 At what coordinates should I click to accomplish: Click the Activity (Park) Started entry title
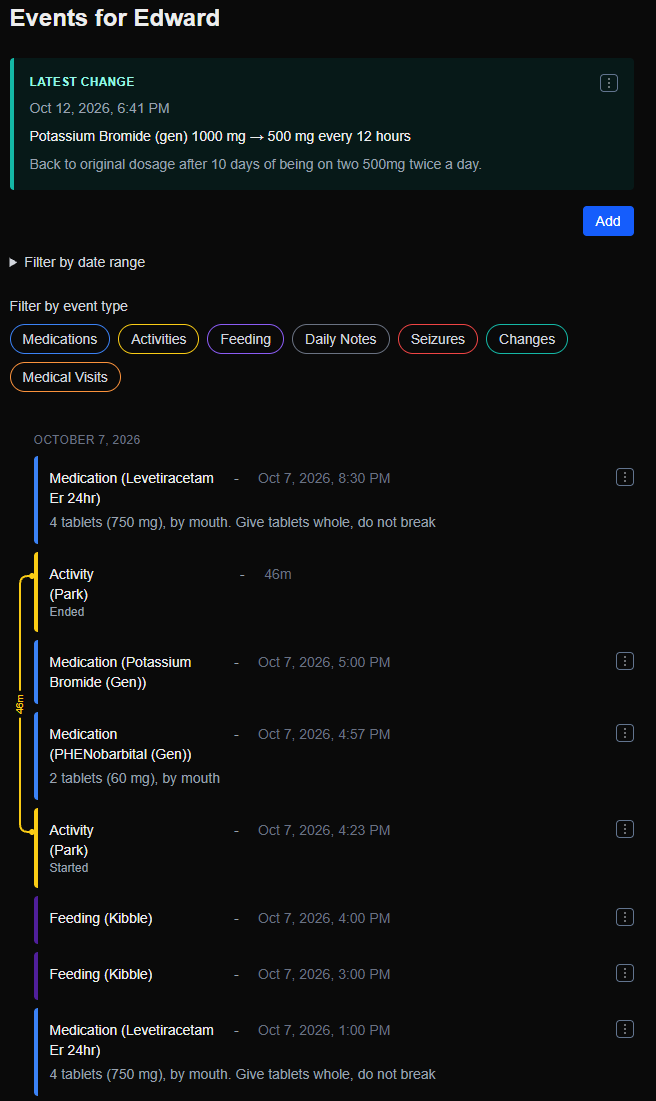72,840
